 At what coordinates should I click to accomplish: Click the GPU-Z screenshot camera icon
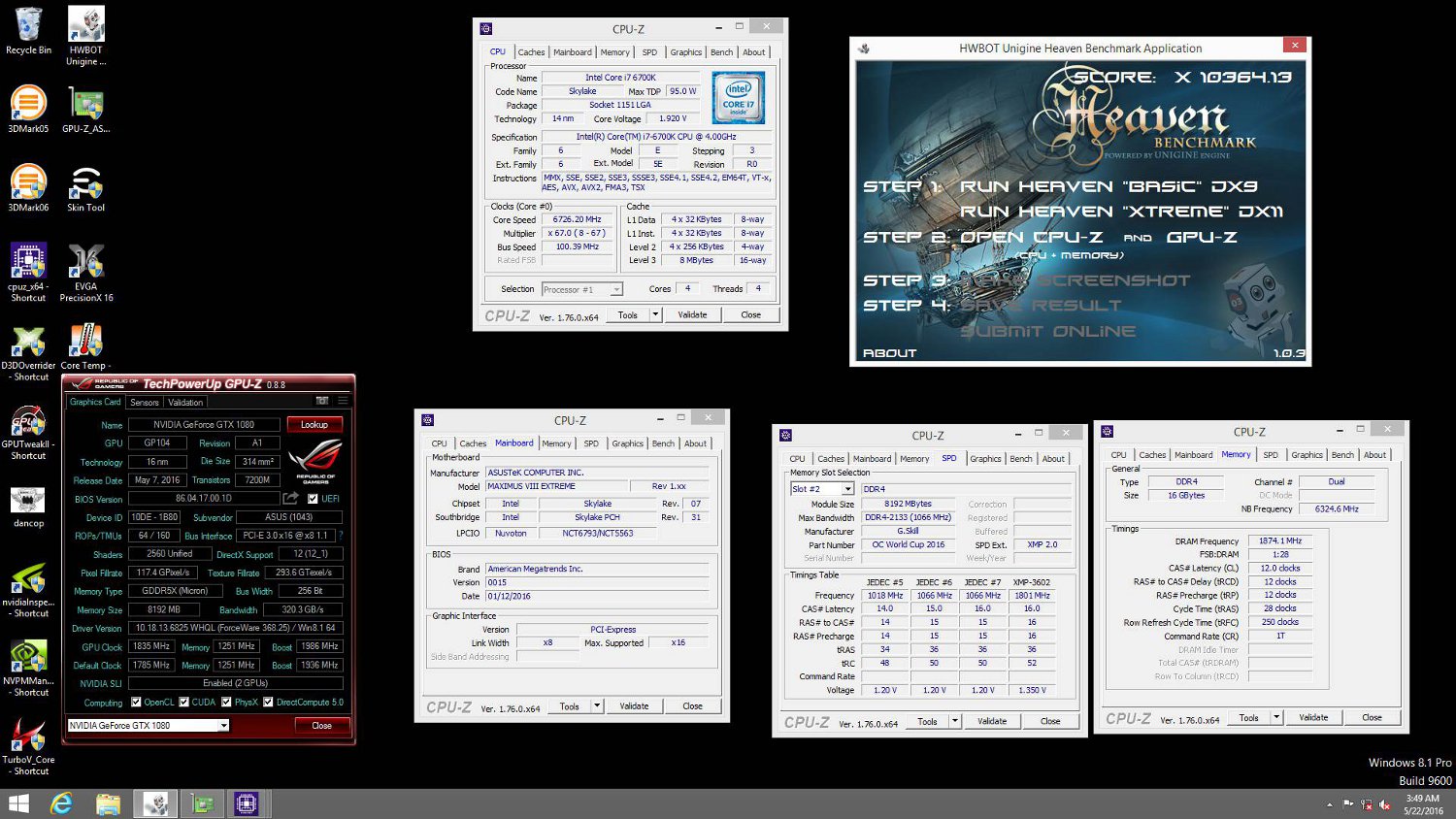pyautogui.click(x=322, y=401)
